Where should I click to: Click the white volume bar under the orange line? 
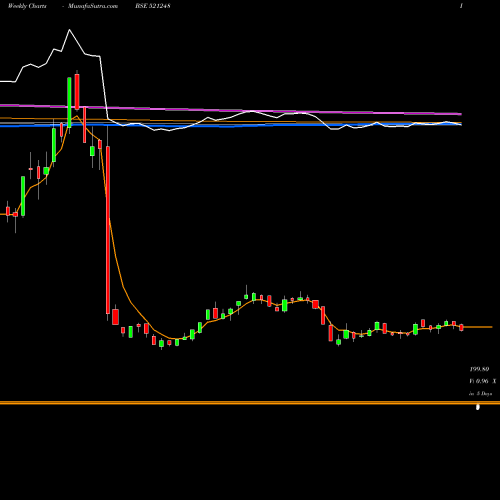pyautogui.click(x=478, y=407)
